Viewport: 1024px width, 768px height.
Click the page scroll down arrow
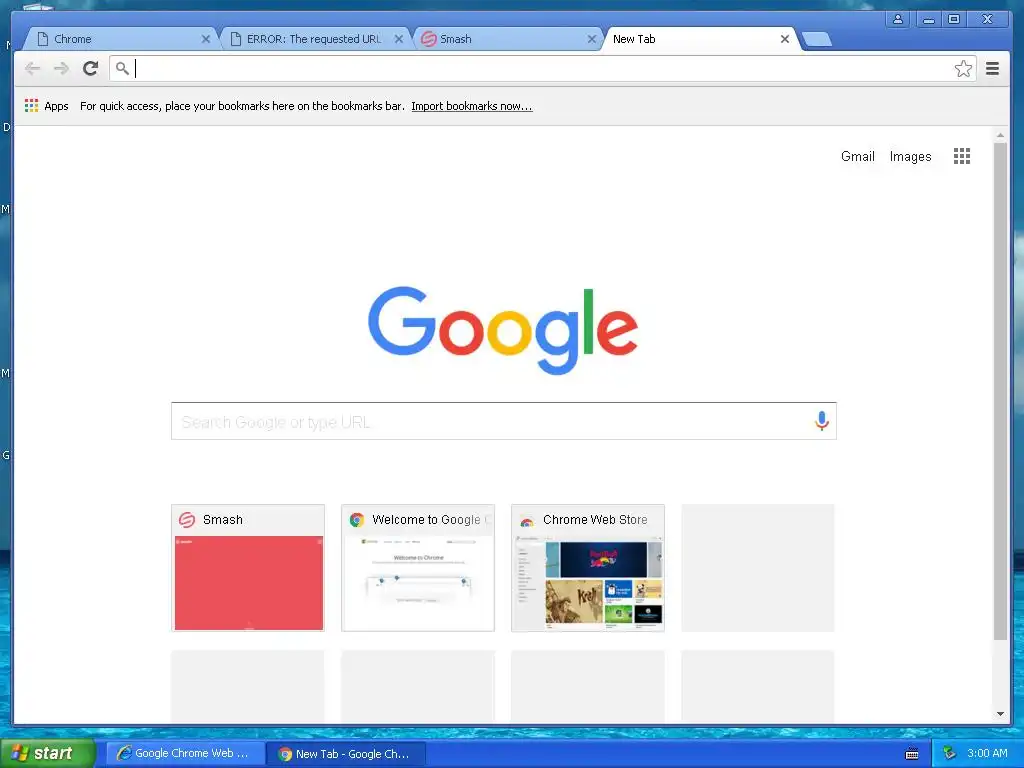[x=1000, y=714]
